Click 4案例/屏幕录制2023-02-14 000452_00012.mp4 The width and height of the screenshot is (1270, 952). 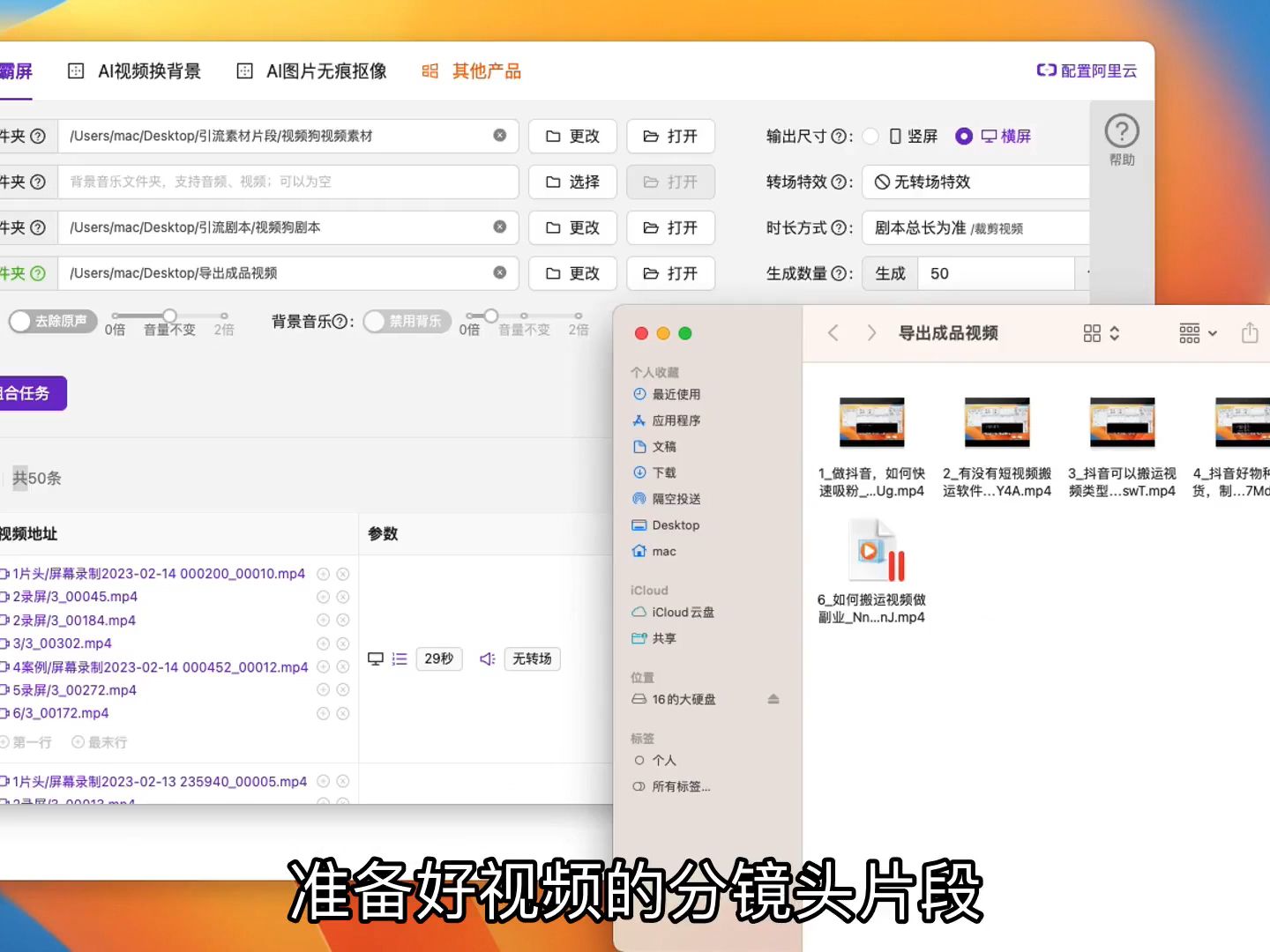(160, 667)
